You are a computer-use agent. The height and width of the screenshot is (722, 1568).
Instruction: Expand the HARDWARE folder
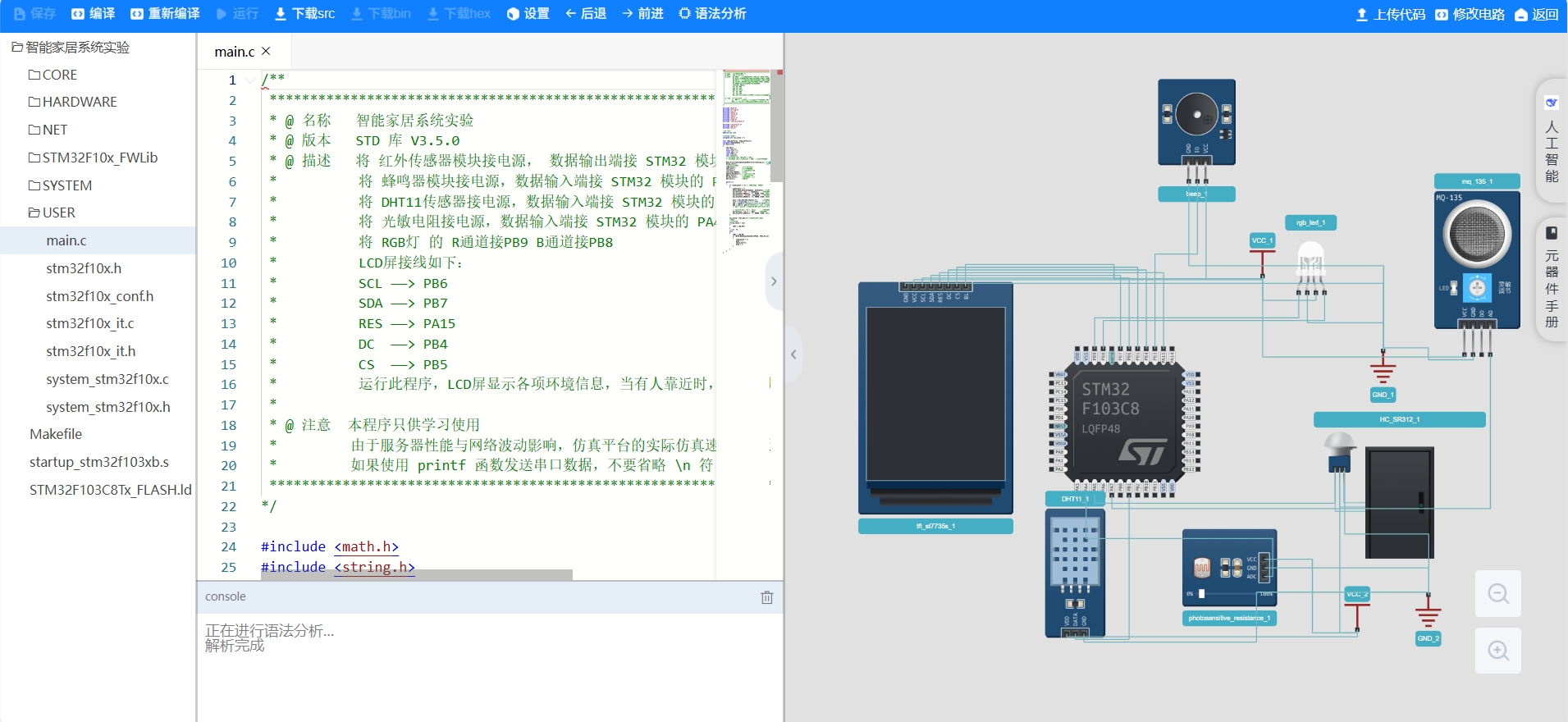coord(72,102)
